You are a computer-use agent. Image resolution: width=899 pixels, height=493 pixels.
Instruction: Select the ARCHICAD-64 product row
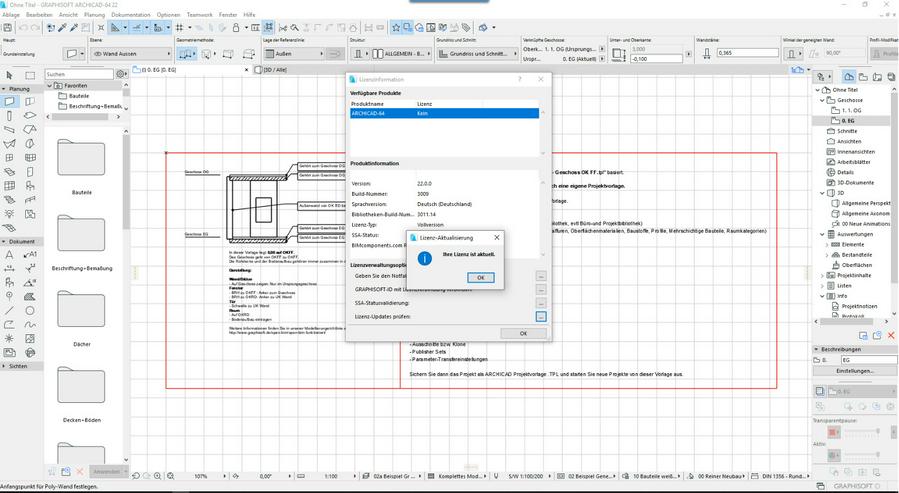pos(444,114)
